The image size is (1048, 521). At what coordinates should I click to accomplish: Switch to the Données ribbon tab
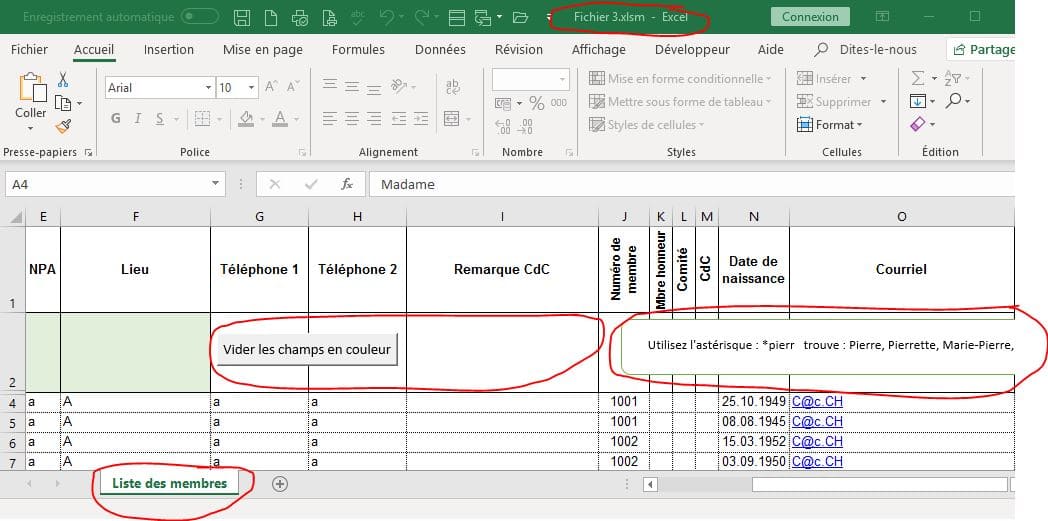pos(440,49)
